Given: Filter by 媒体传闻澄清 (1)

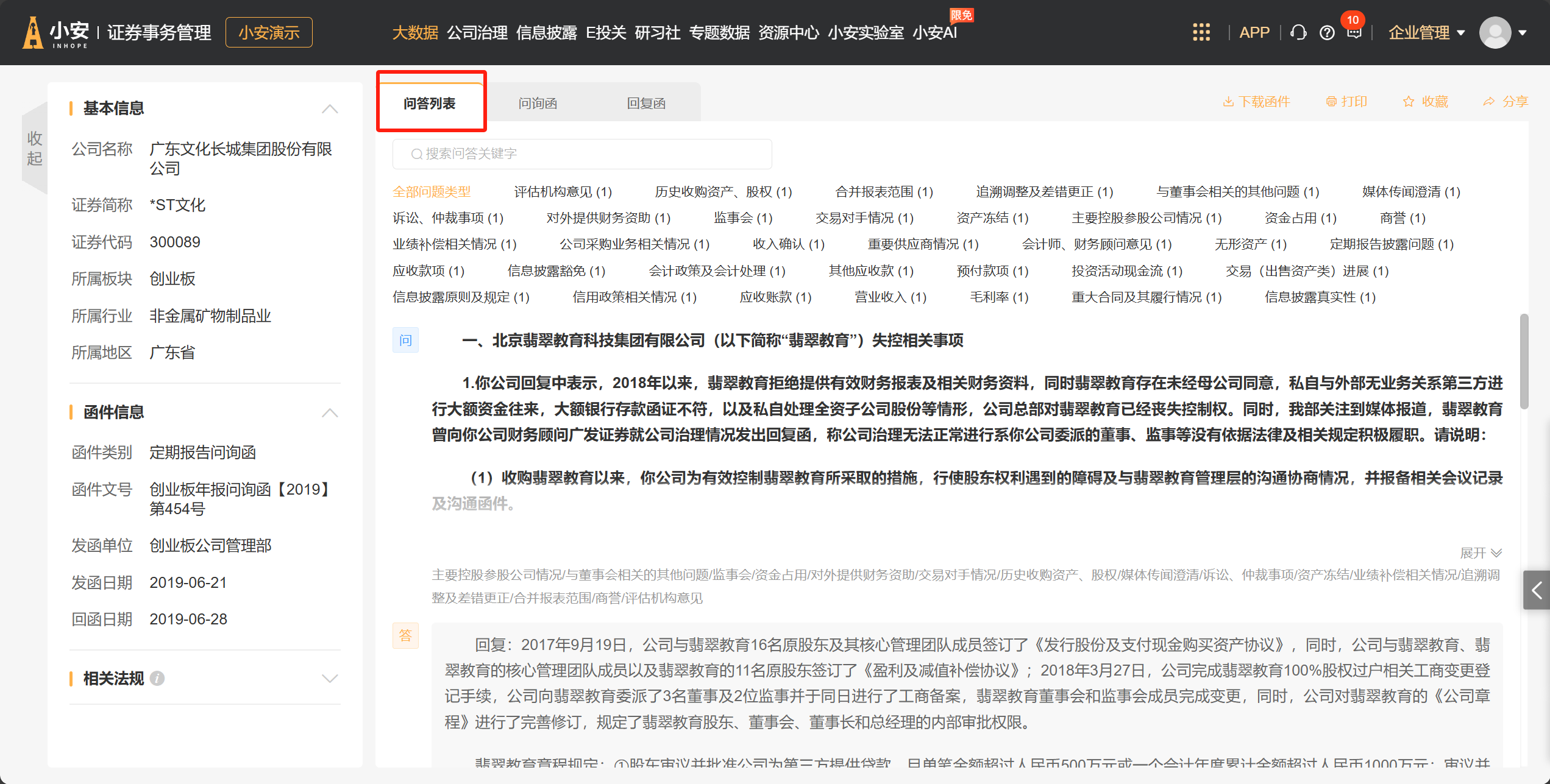Looking at the screenshot, I should click(1411, 192).
